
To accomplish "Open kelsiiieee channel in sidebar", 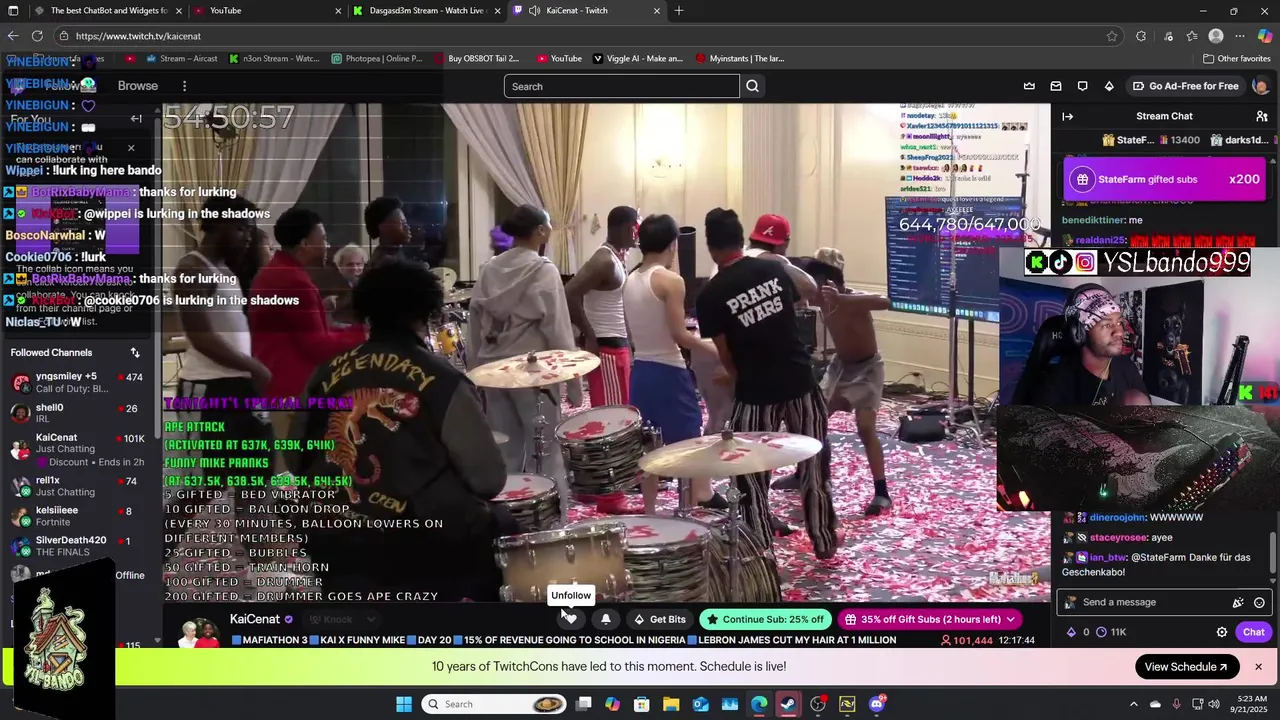I will point(77,516).
